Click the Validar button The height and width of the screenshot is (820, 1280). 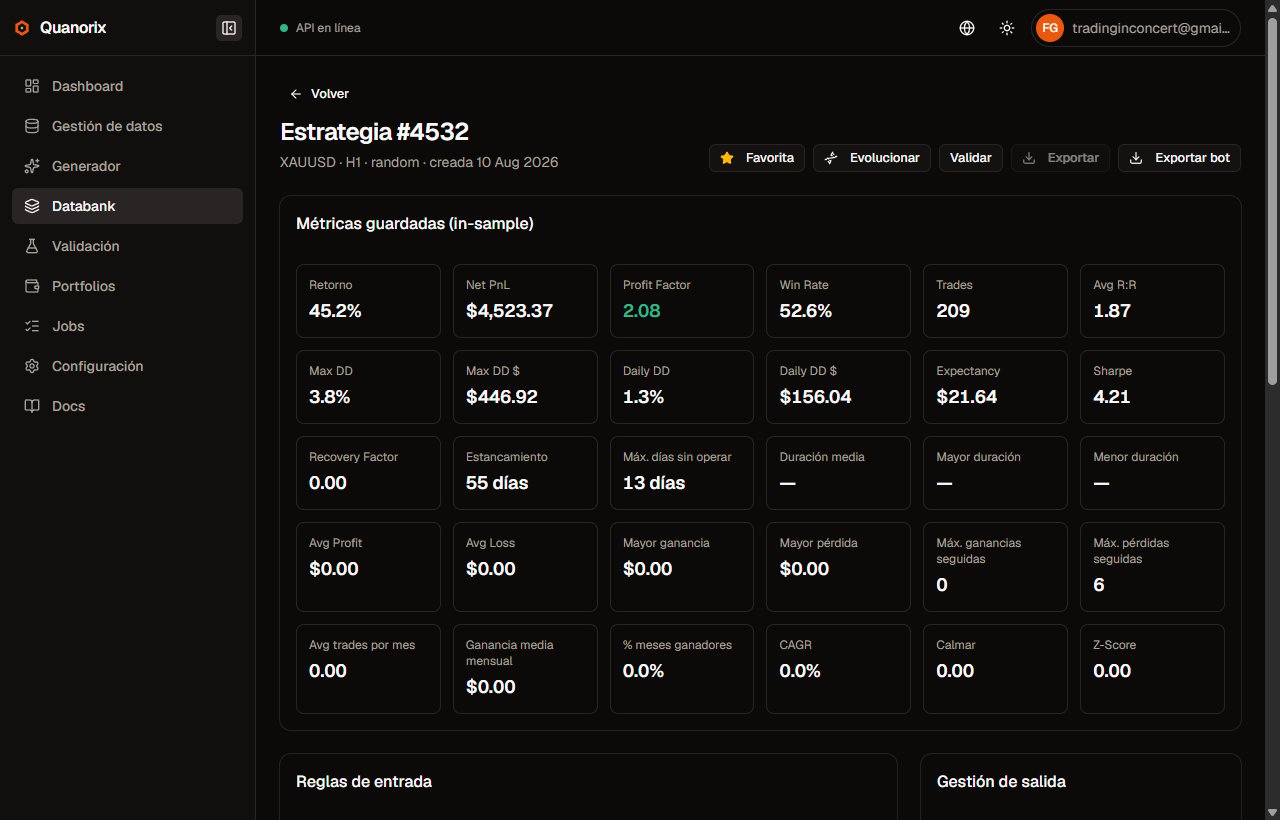970,158
